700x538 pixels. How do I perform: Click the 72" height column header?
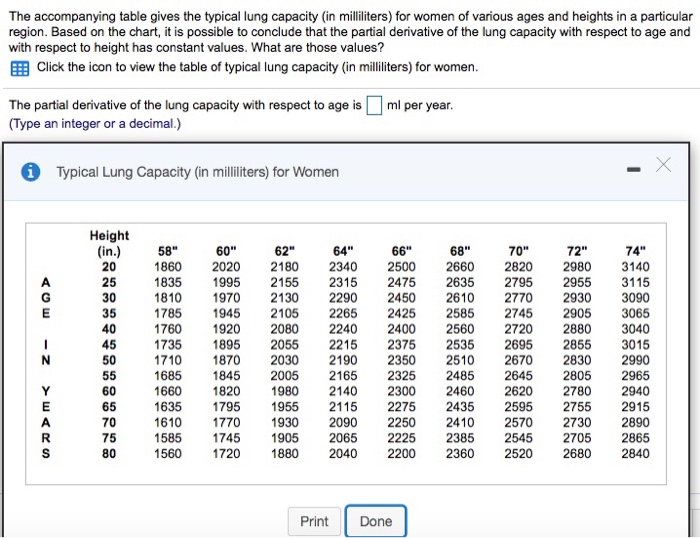[x=577, y=251]
